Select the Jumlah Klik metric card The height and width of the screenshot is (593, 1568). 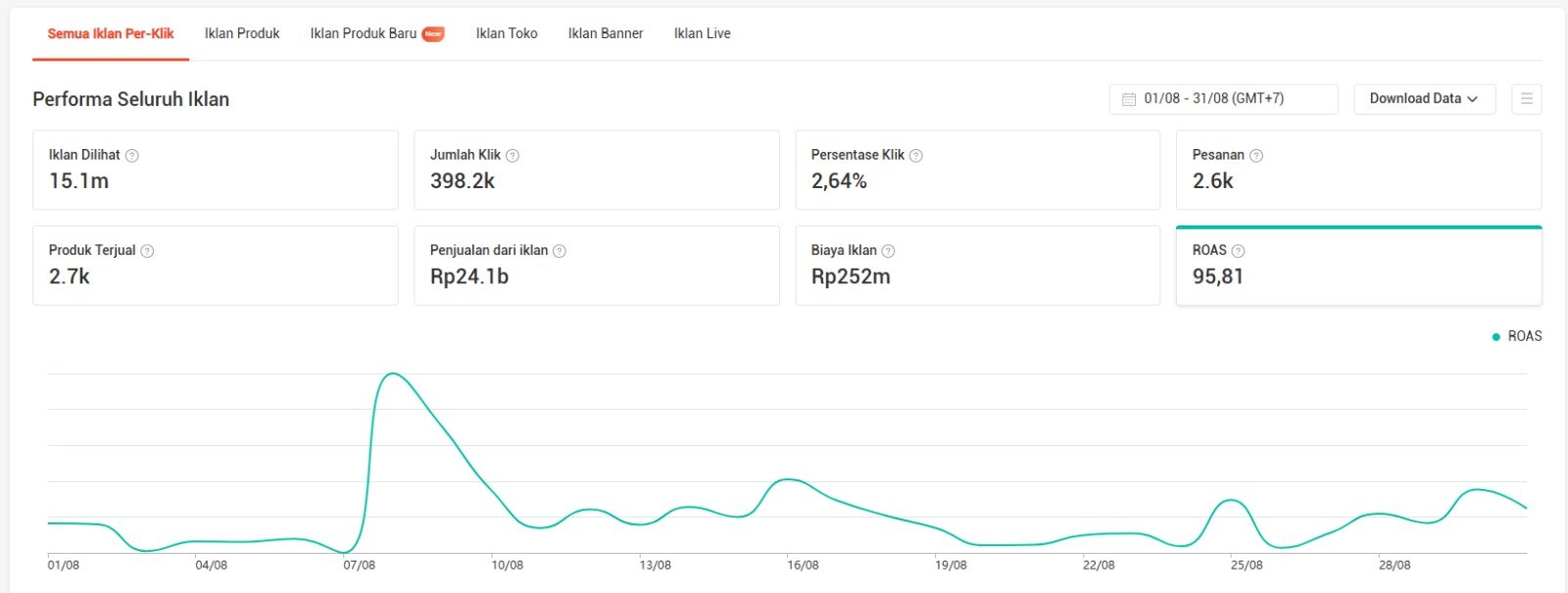[x=596, y=171]
